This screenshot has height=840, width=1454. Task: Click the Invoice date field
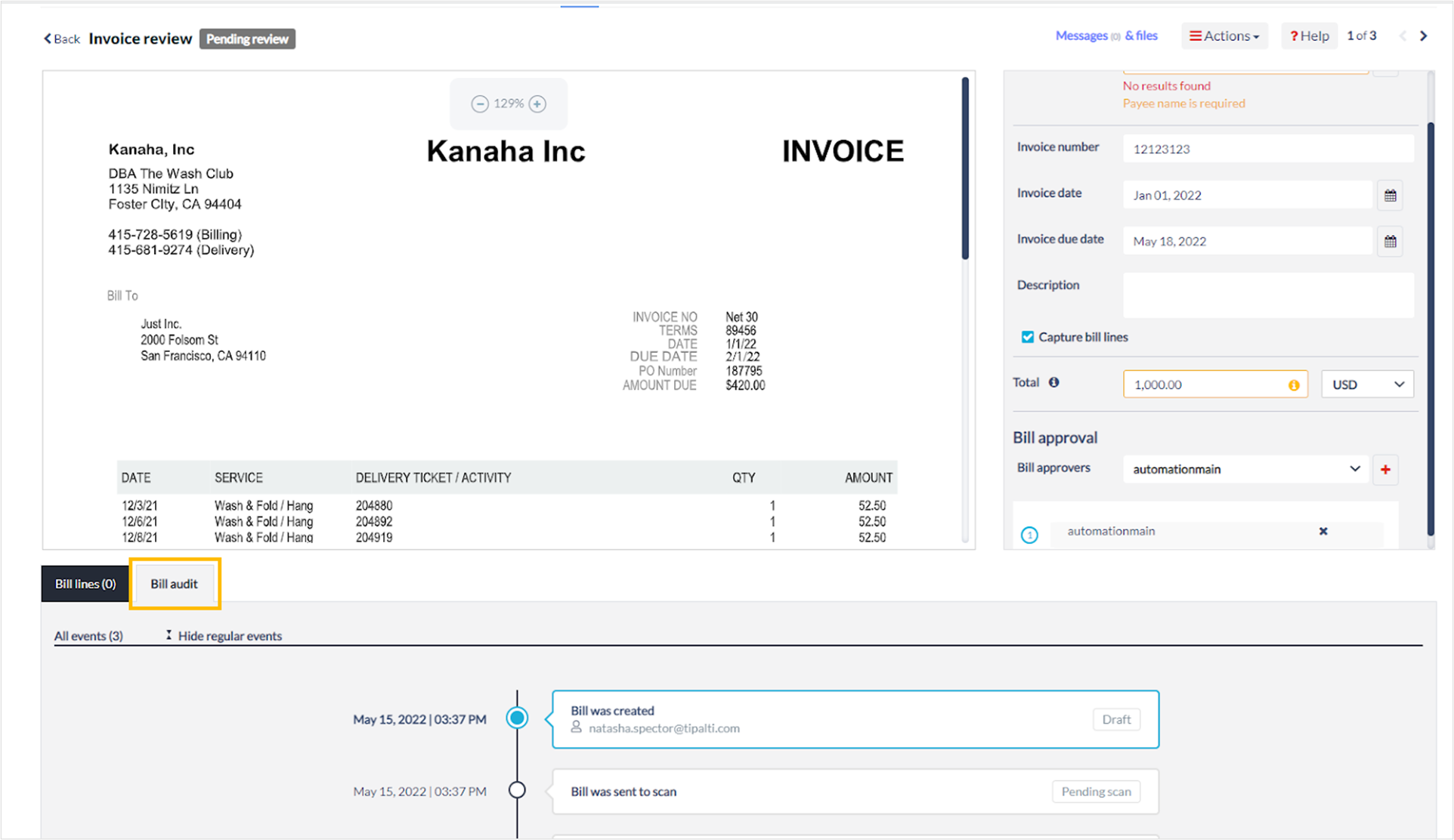click(1248, 195)
